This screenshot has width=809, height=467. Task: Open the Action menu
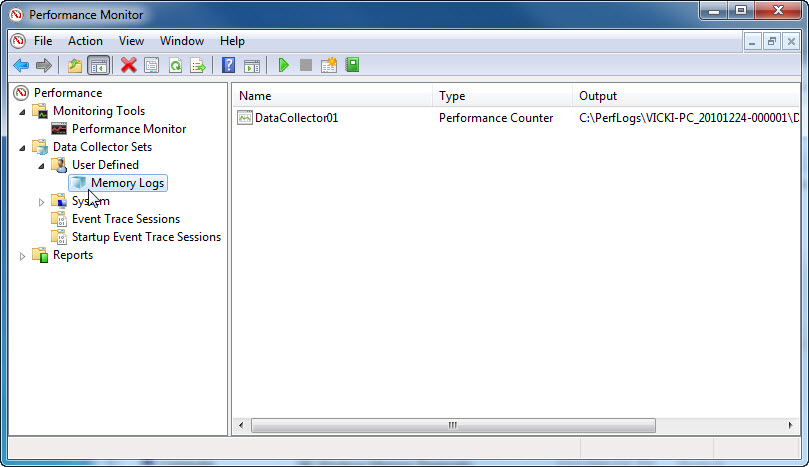[x=85, y=41]
